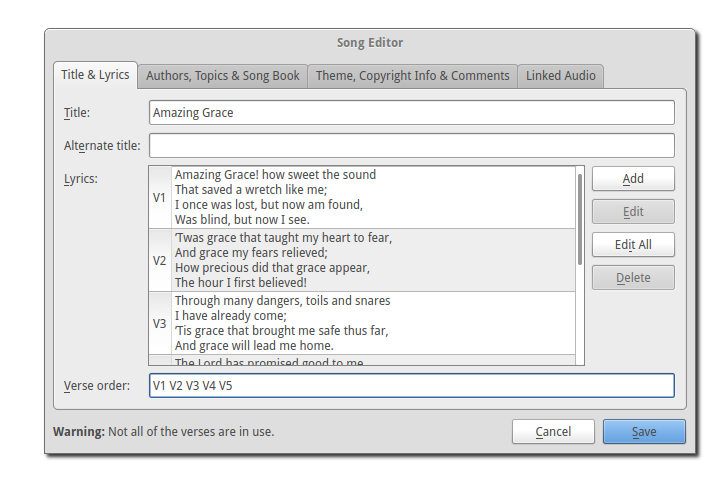Click the V3 verse label cell
Image resolution: width=725 pixels, height=497 pixels.
click(160, 323)
